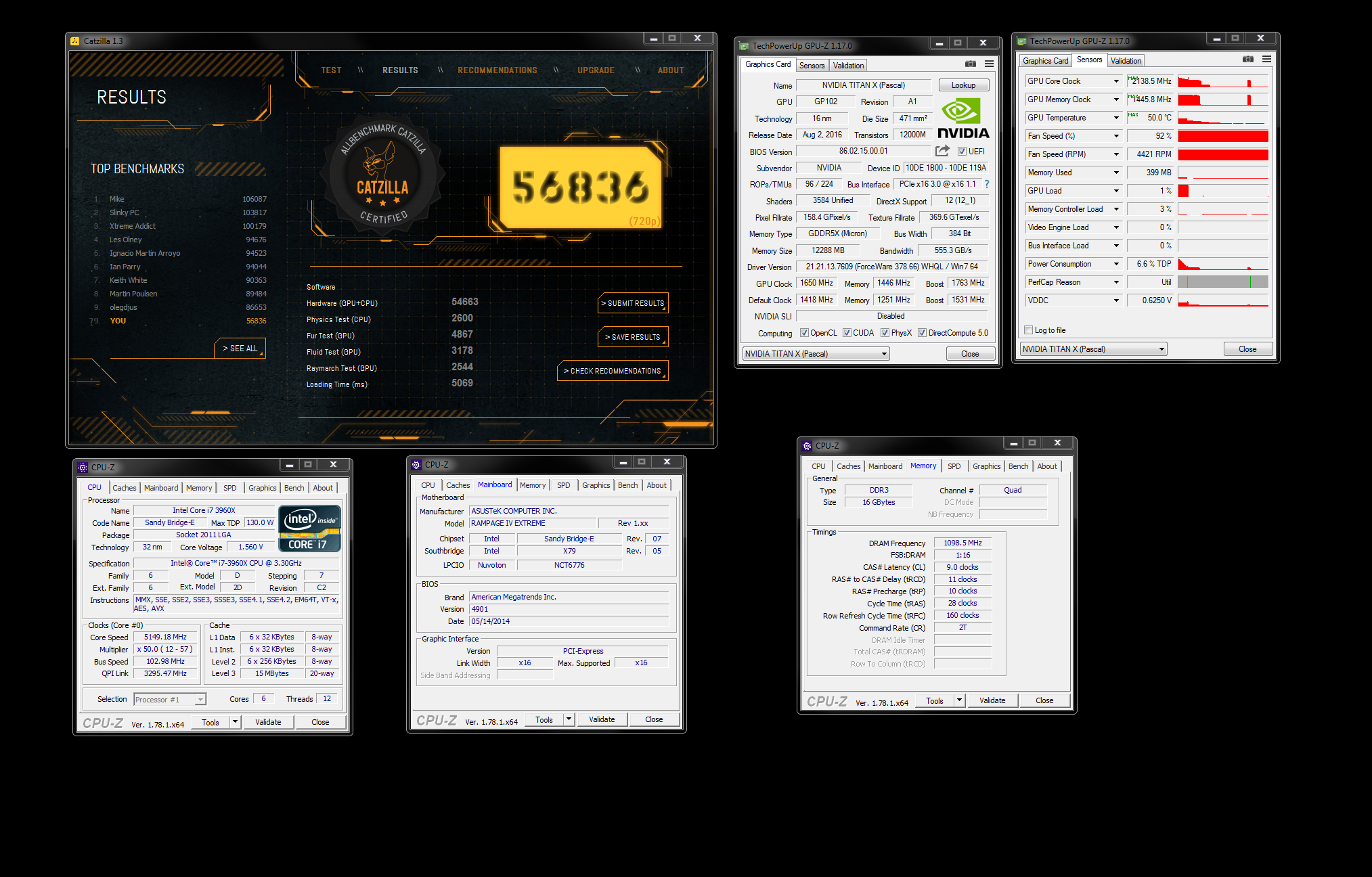Click See All benchmarks button
This screenshot has width=1372, height=877.
240,348
